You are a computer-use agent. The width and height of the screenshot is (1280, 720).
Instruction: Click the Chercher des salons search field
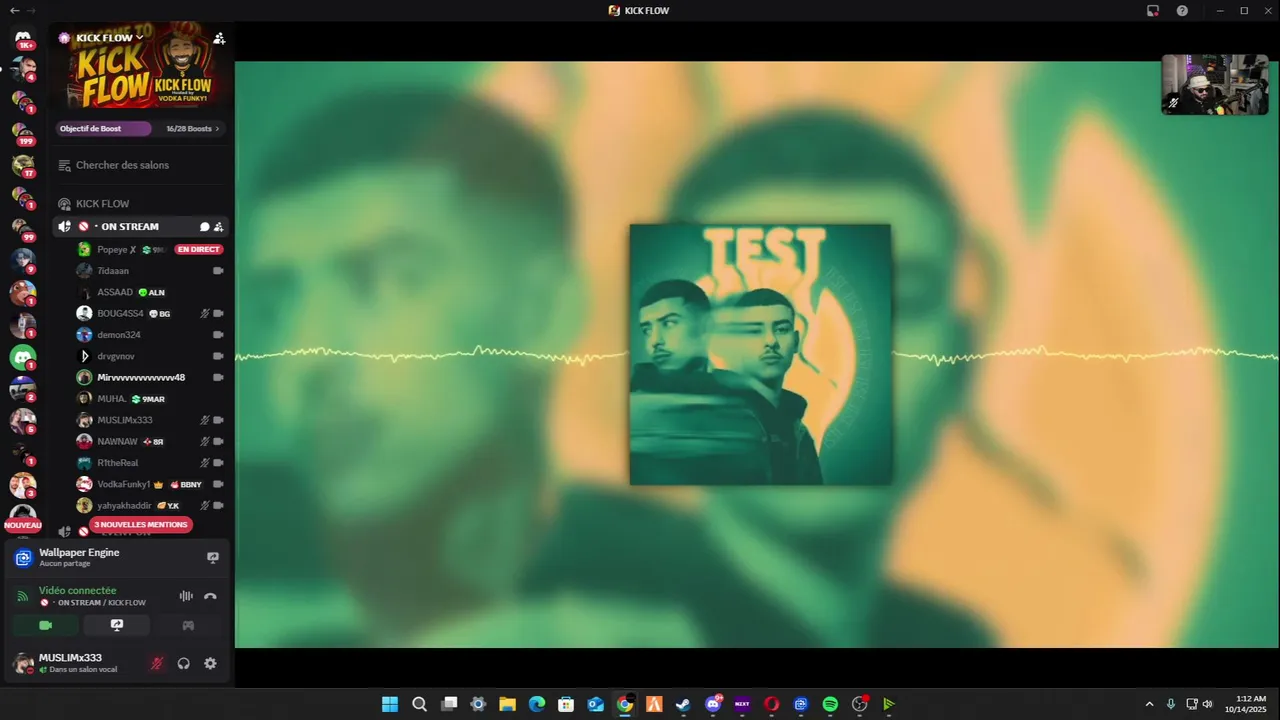click(x=140, y=165)
